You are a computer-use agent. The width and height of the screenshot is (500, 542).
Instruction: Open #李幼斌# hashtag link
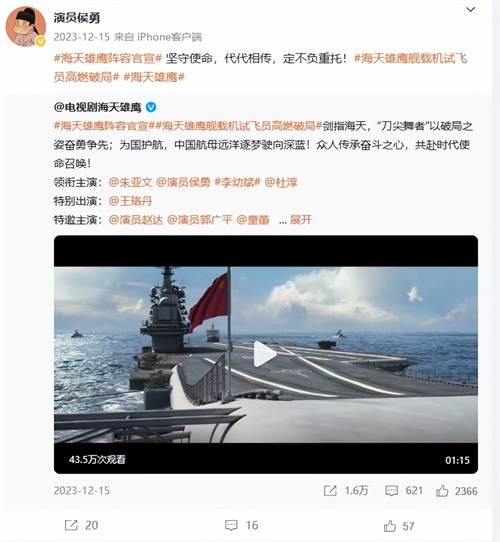(x=237, y=182)
